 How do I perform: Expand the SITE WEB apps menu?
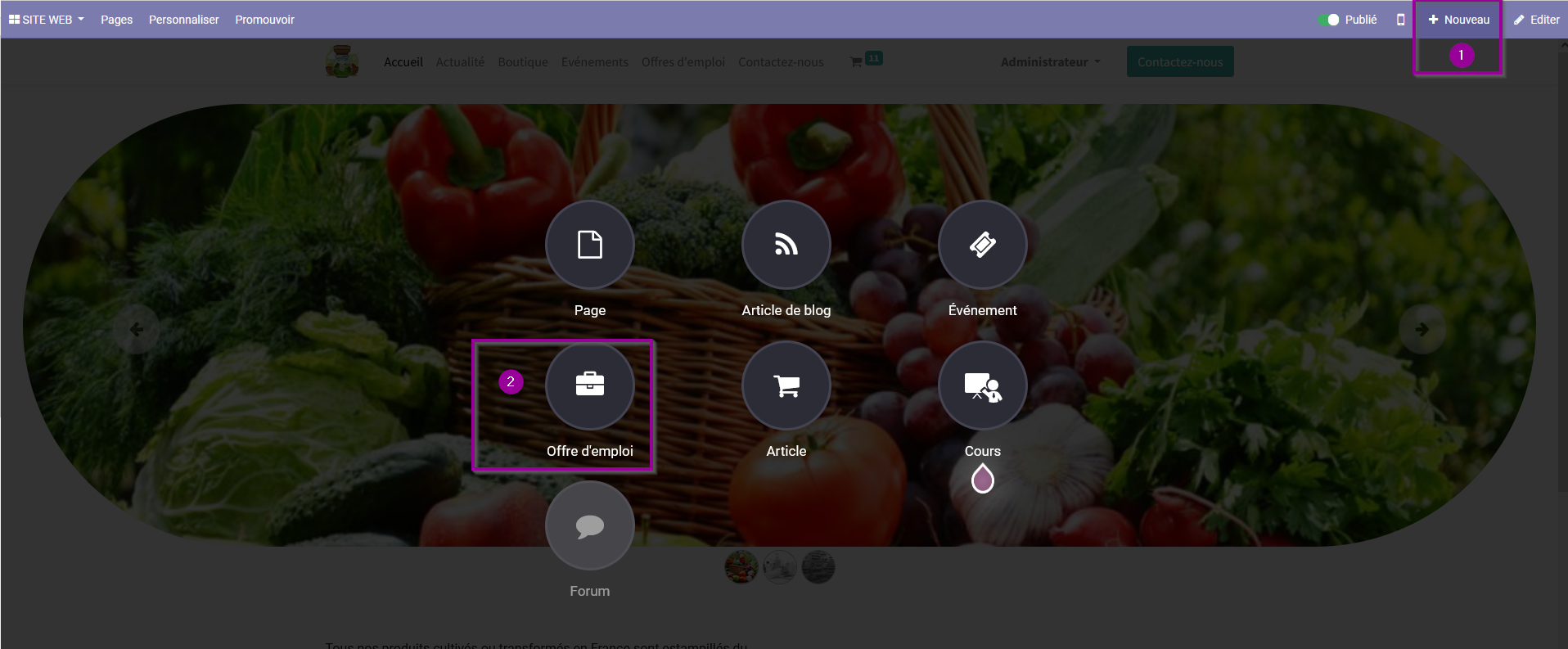[47, 20]
